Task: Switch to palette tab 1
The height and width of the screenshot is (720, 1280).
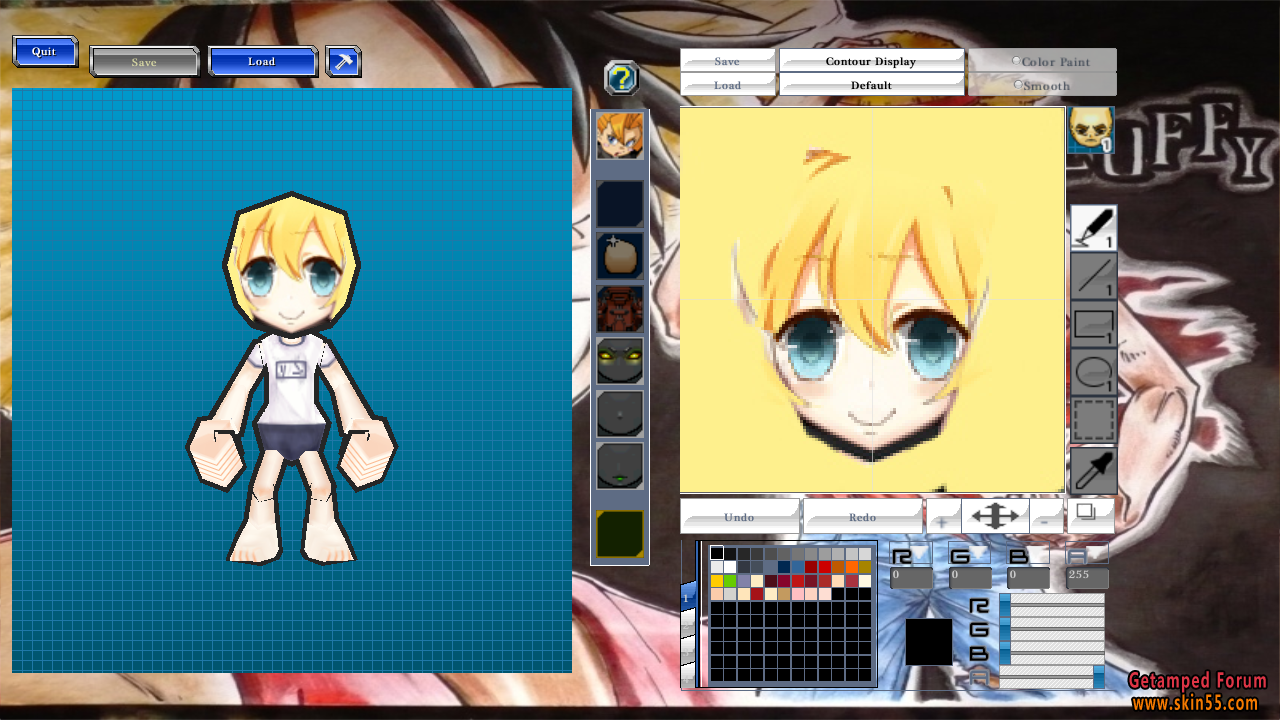Action: 687,596
